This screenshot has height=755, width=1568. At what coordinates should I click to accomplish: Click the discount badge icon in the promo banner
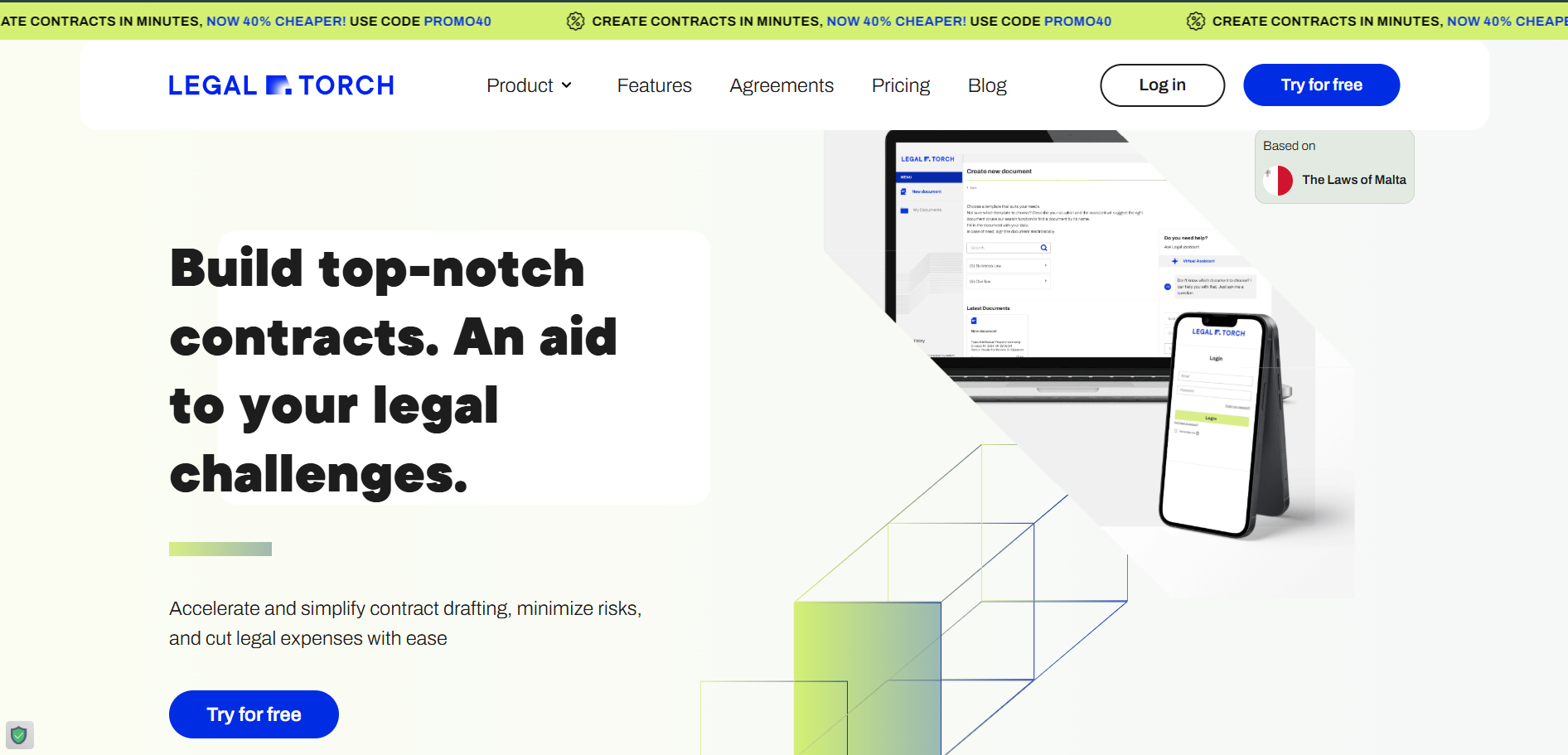575,21
